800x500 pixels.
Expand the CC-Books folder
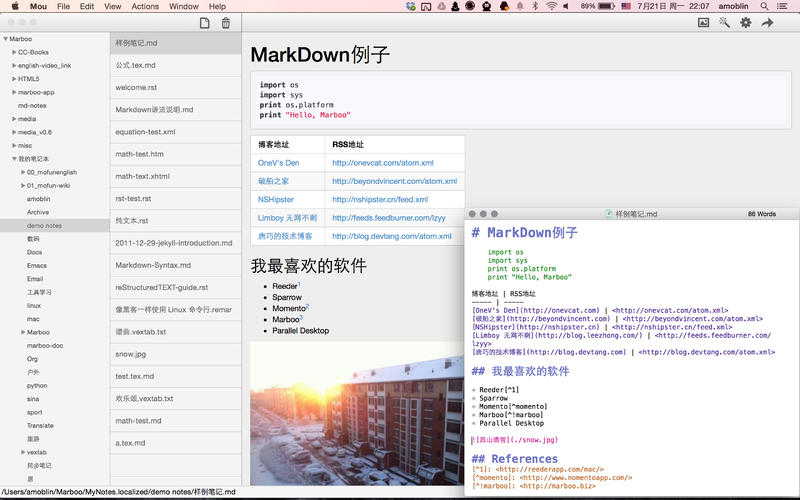pyautogui.click(x=14, y=52)
